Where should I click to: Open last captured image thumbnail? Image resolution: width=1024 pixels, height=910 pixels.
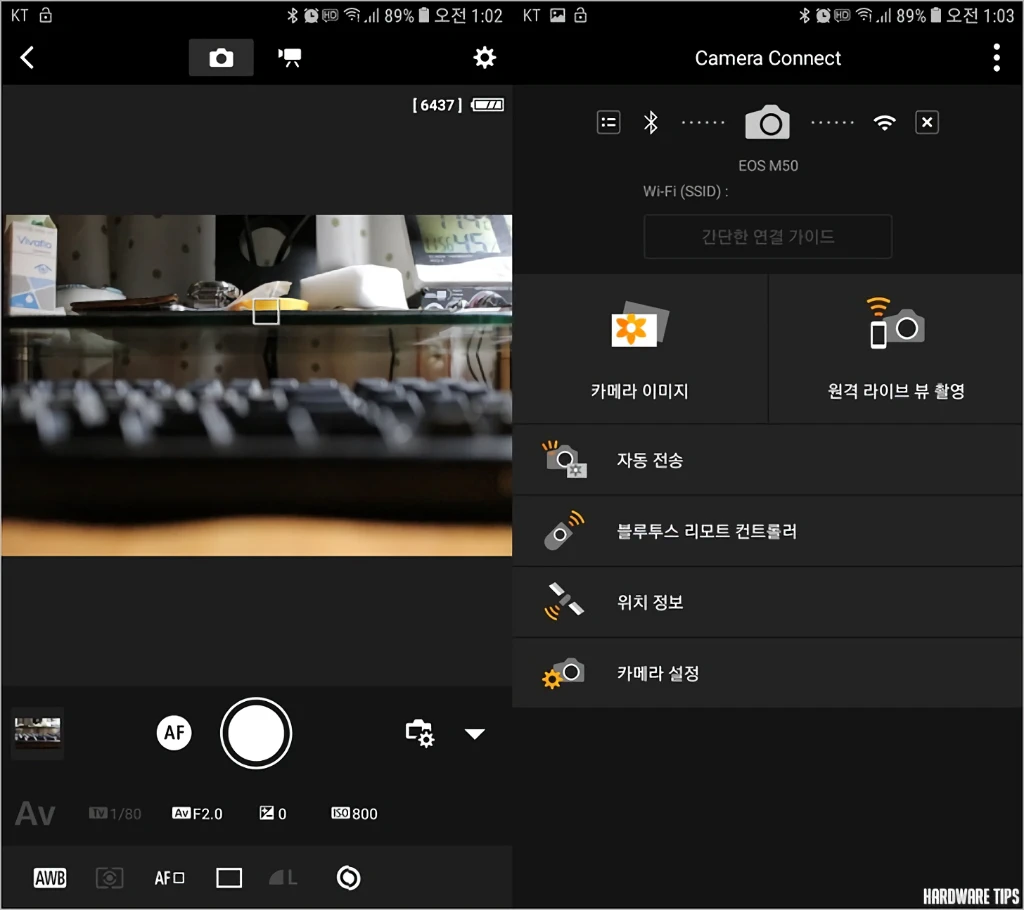point(38,732)
